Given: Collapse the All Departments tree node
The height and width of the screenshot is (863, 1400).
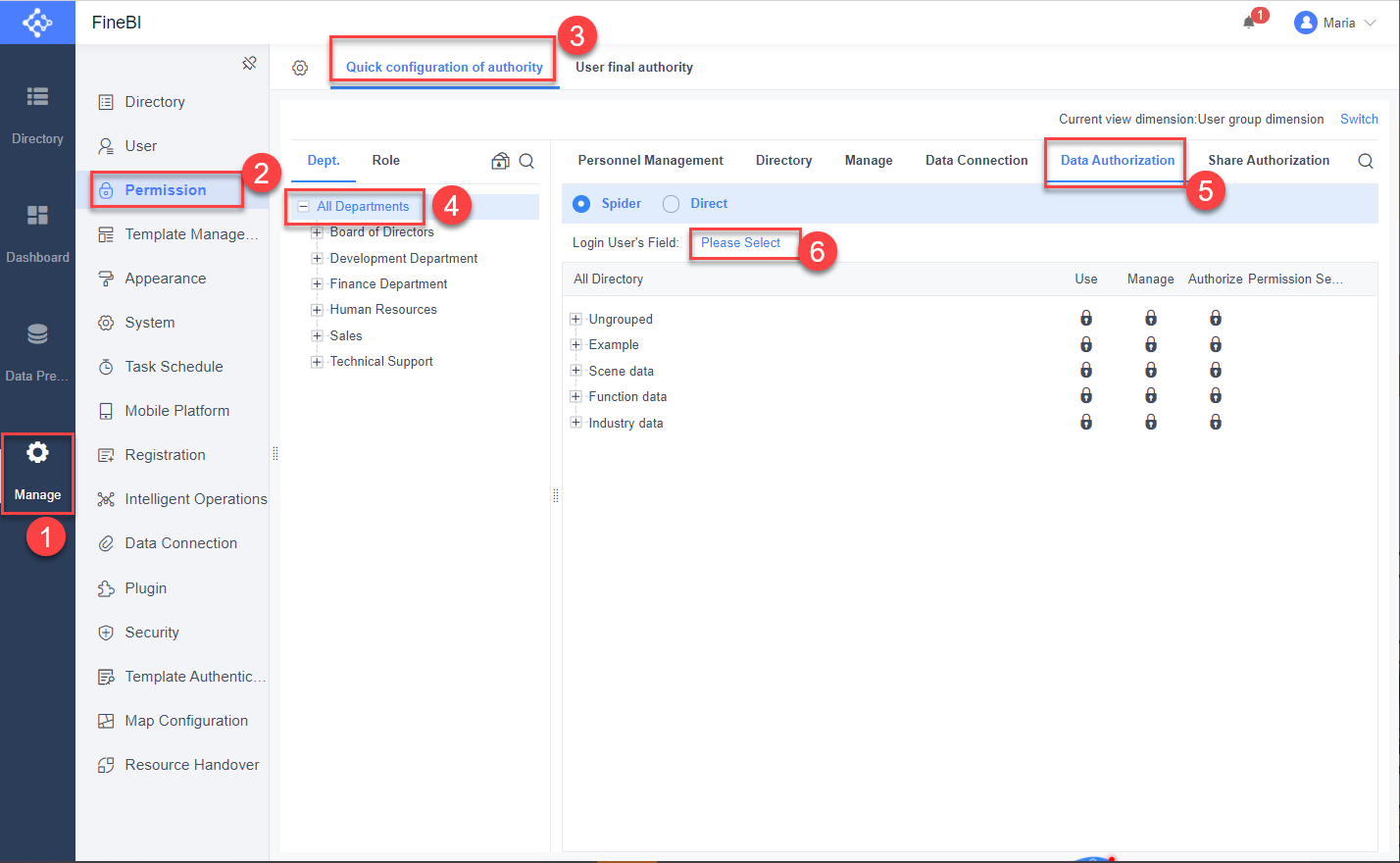Looking at the screenshot, I should point(303,207).
